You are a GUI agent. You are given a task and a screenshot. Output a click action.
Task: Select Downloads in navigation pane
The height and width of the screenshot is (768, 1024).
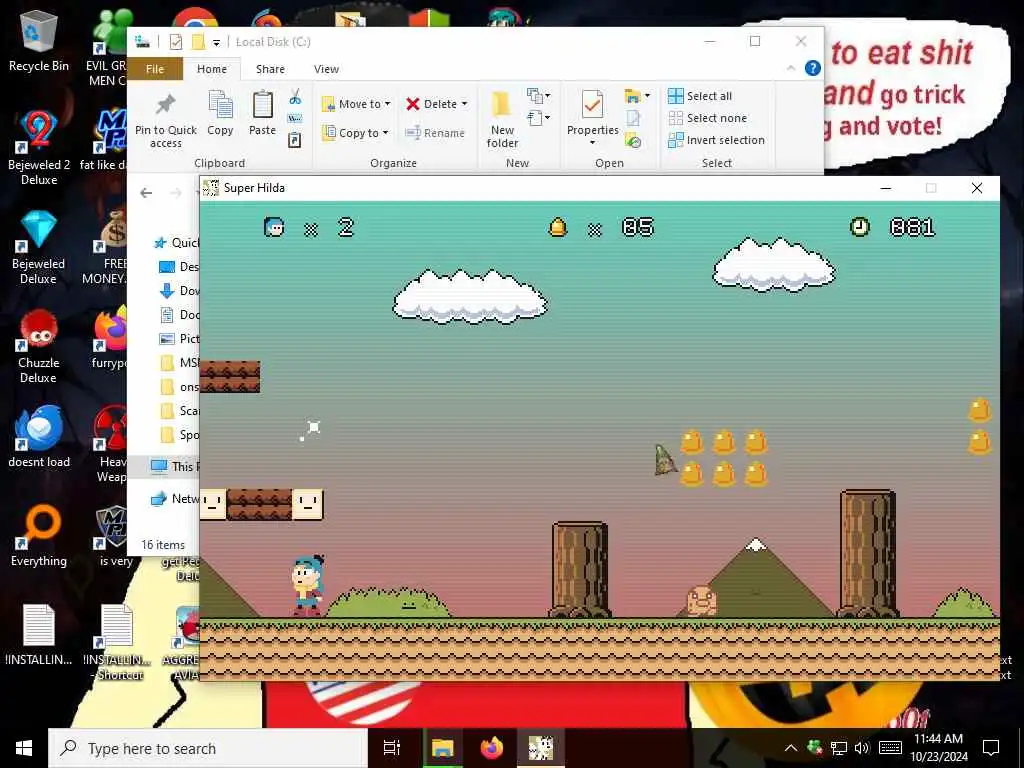[180, 291]
